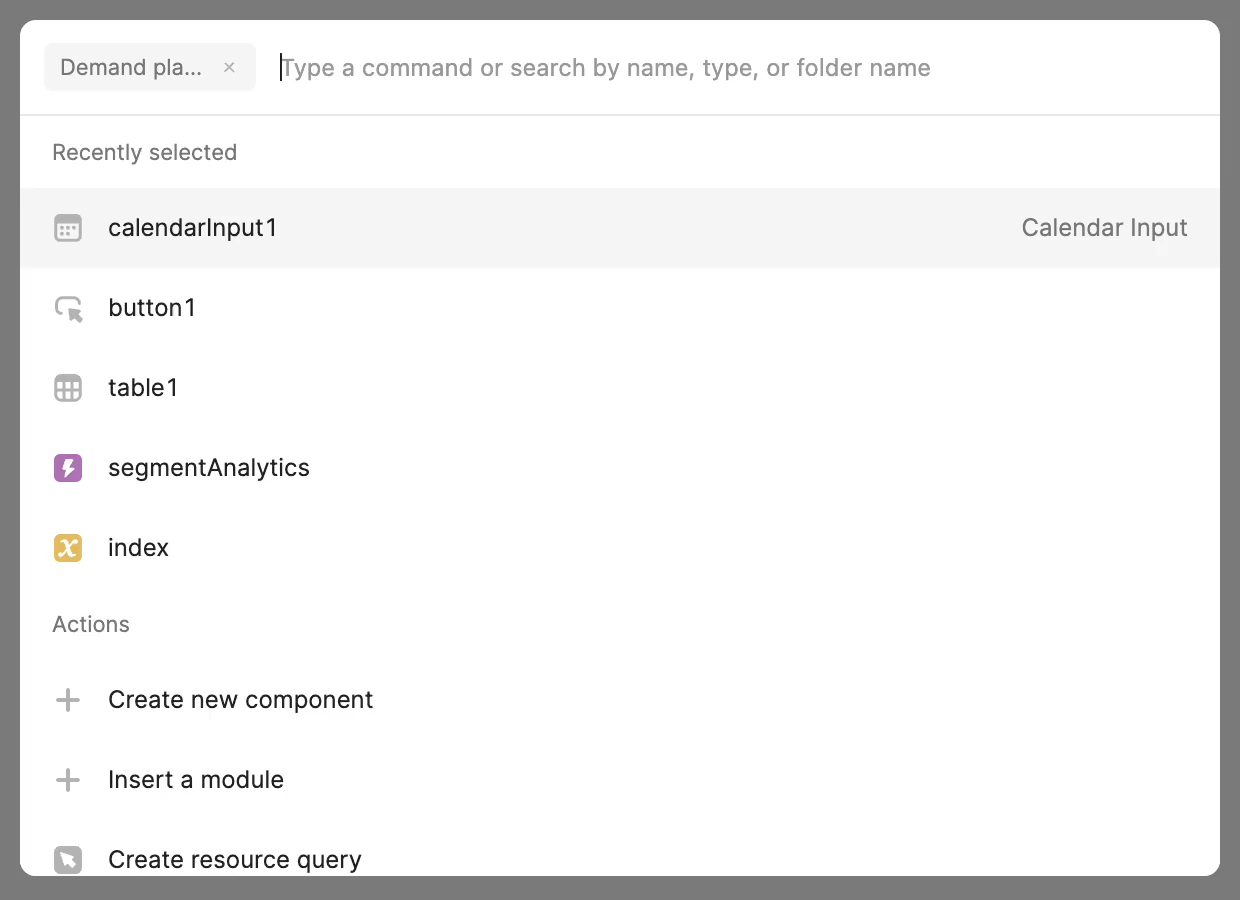Viewport: 1240px width, 900px height.
Task: Choose the Create new component action
Action: (240, 700)
